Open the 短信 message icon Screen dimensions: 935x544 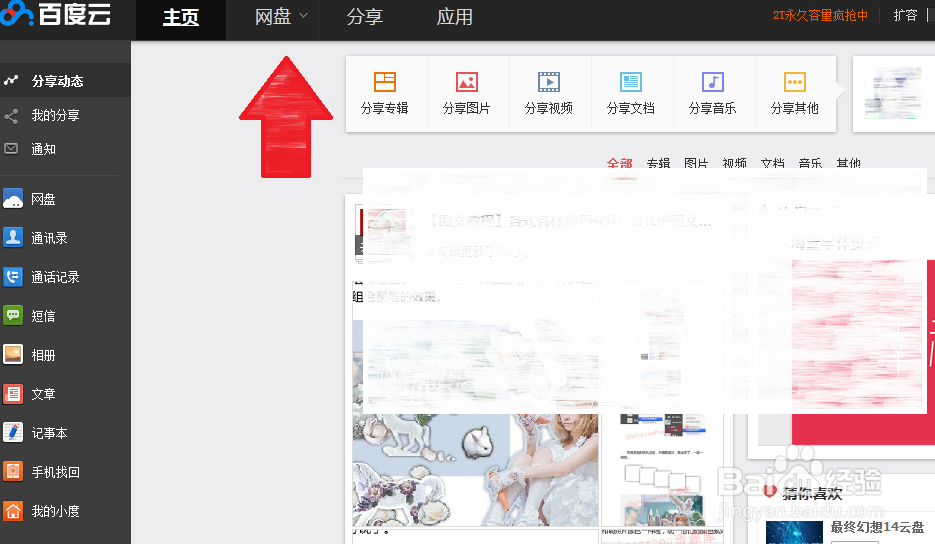(x=13, y=316)
